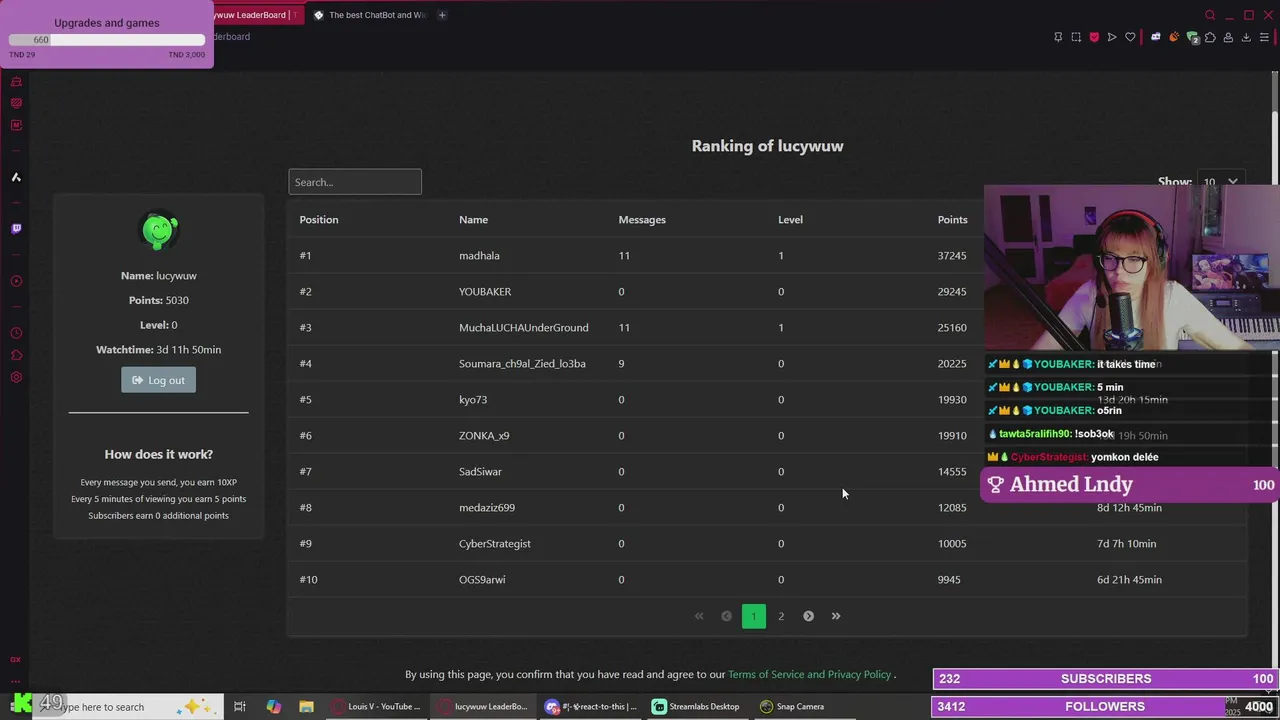Open the player sidebar icon
Viewport: 1280px width, 720px height.
coord(16,281)
